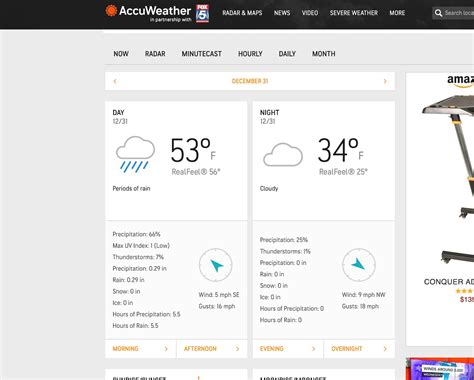Click "Gusts: 16 mph" text
This screenshot has width=474, height=380.
(217, 306)
